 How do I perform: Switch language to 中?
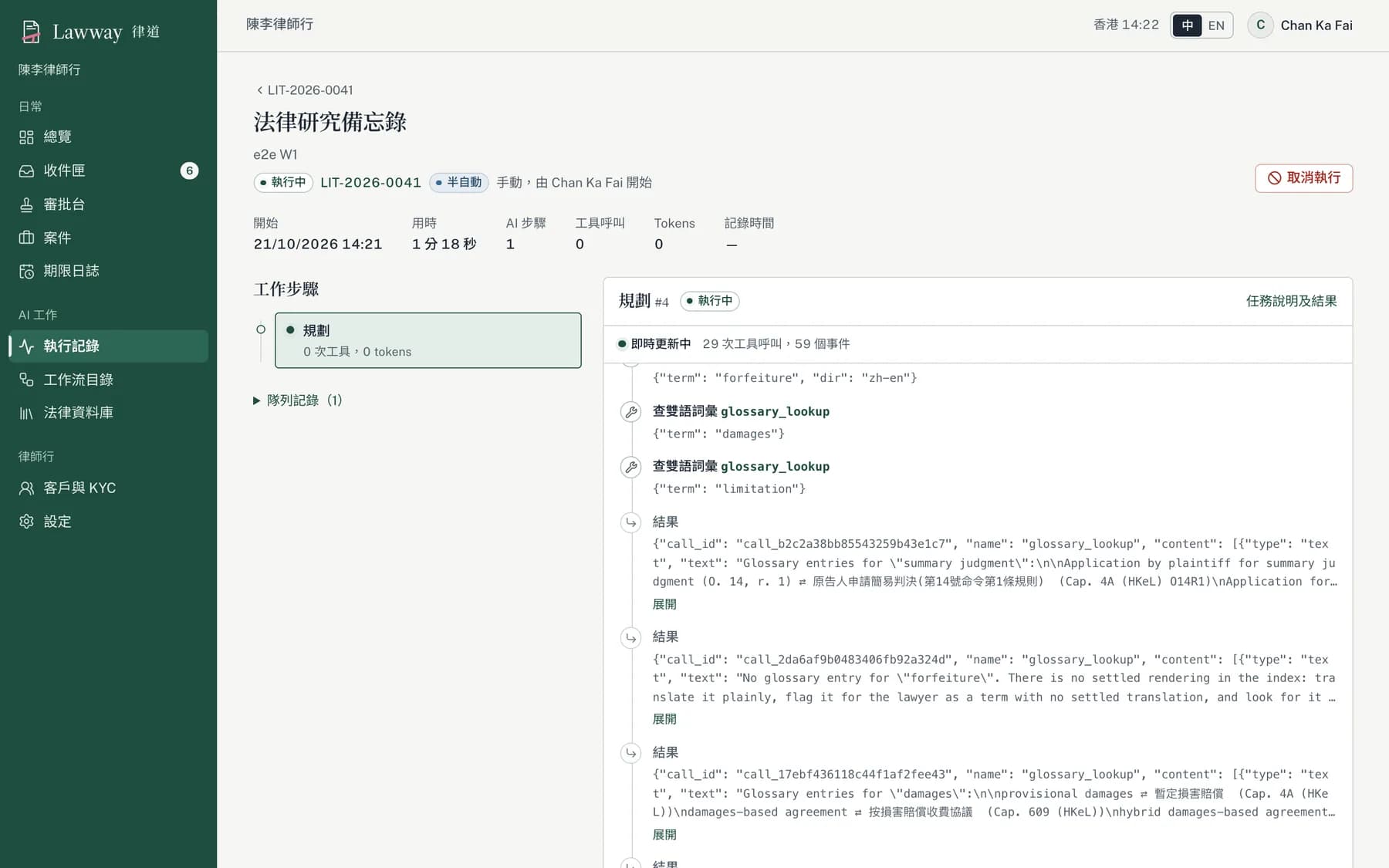[1187, 25]
